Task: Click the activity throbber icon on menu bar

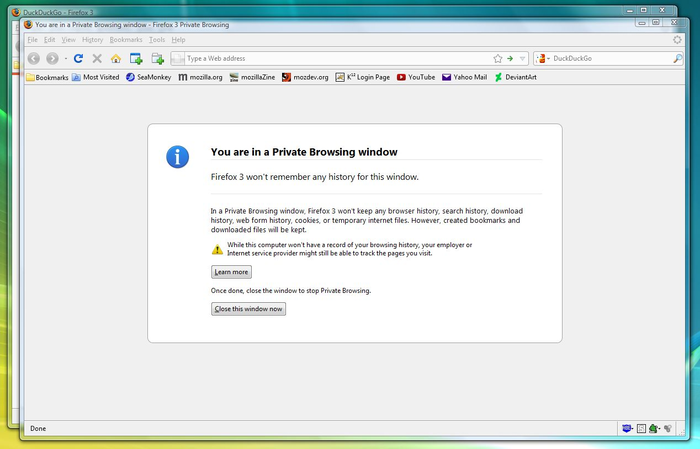Action: 677,39
